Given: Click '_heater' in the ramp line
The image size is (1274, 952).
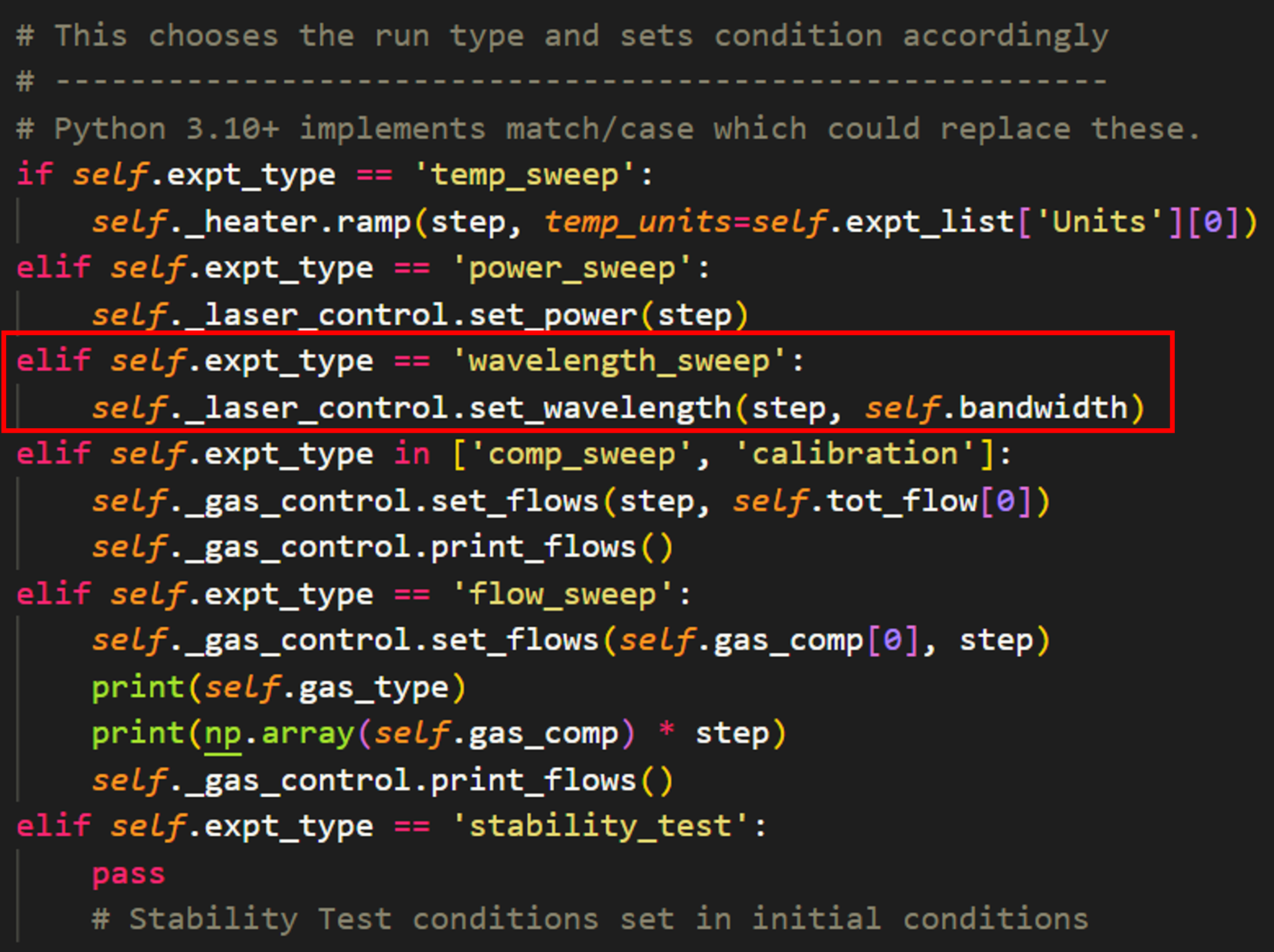Looking at the screenshot, I should tap(252, 222).
